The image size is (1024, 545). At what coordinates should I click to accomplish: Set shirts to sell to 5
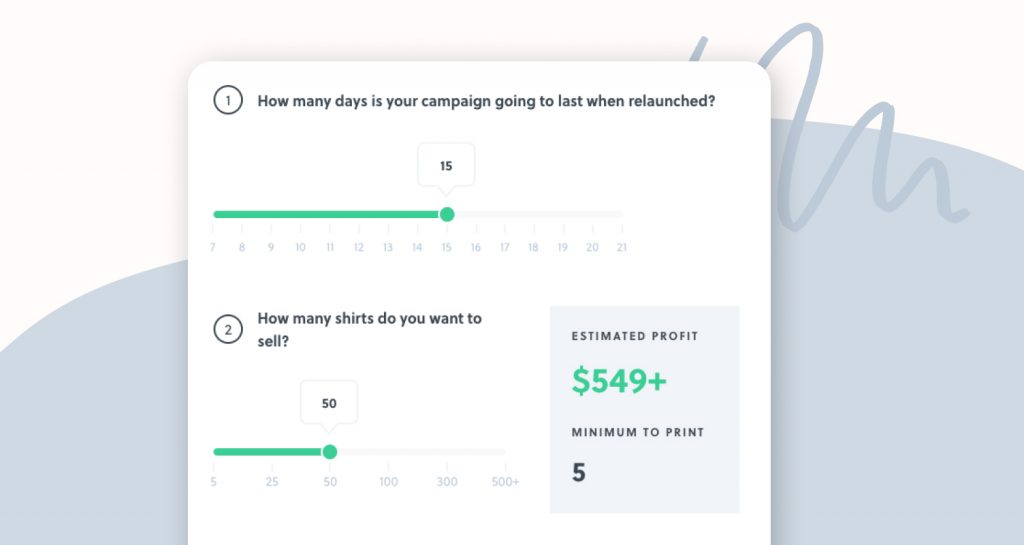point(214,482)
